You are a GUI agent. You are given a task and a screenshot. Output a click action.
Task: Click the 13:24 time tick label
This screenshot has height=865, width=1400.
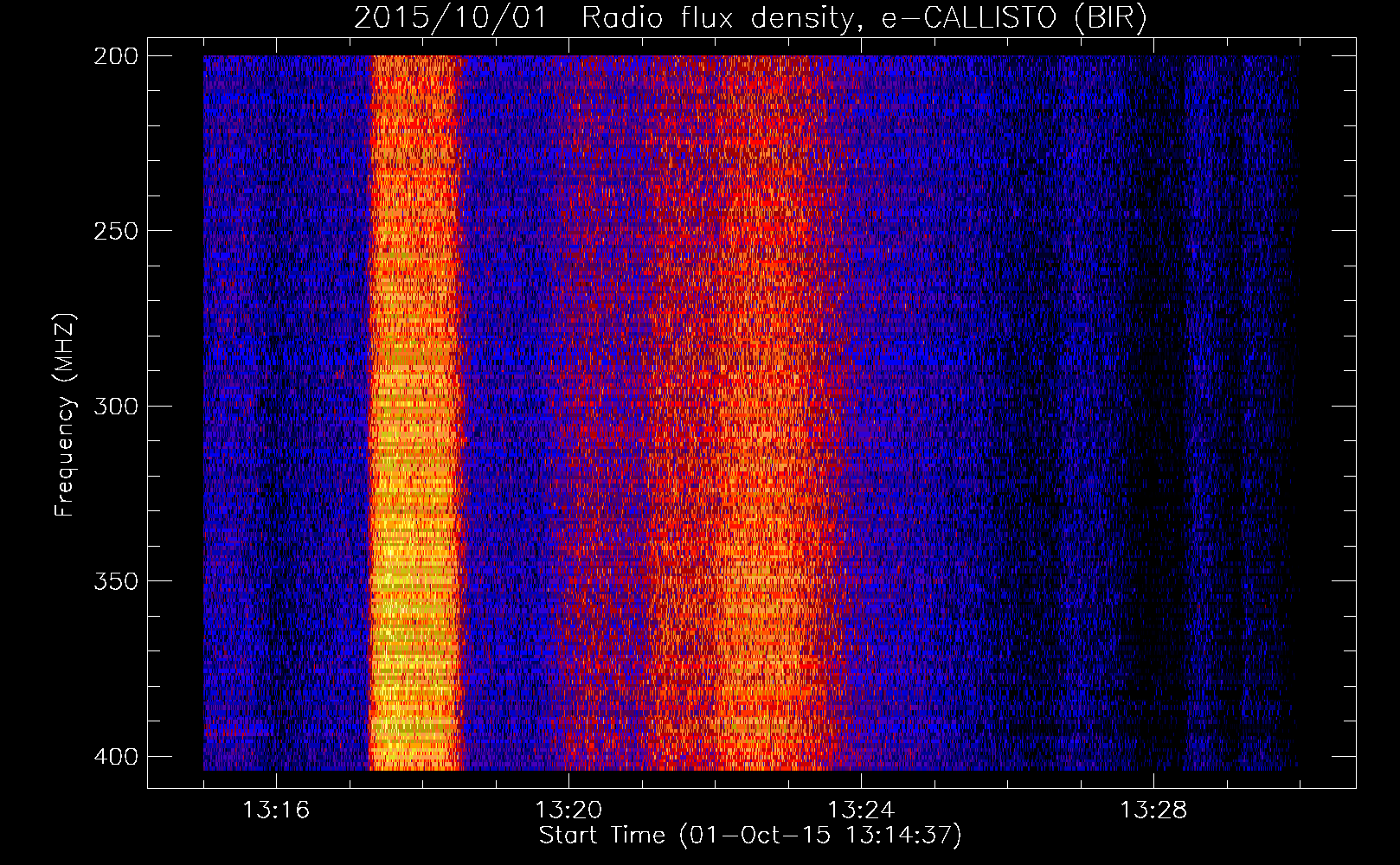(x=861, y=811)
